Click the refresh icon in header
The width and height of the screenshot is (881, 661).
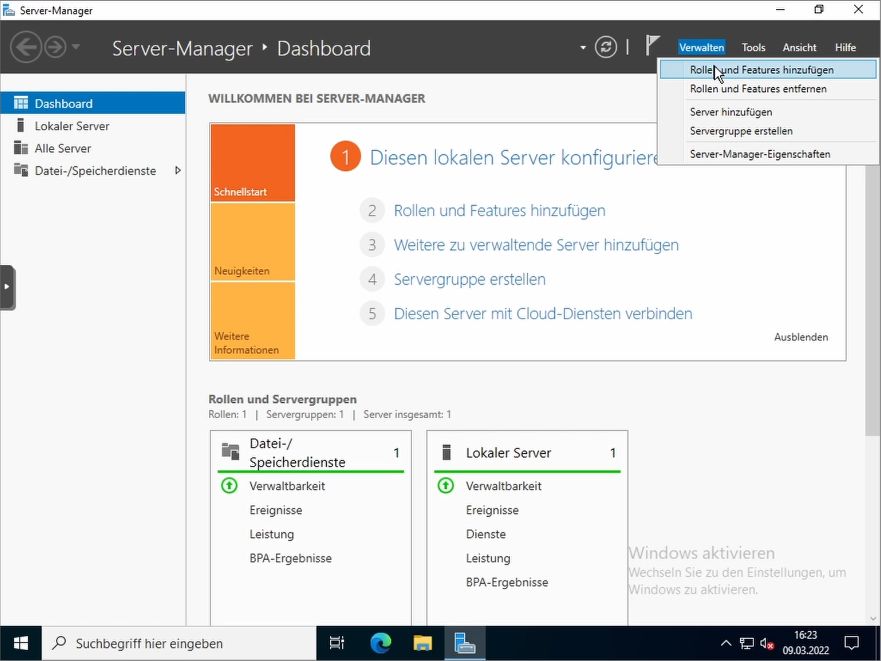click(x=606, y=47)
